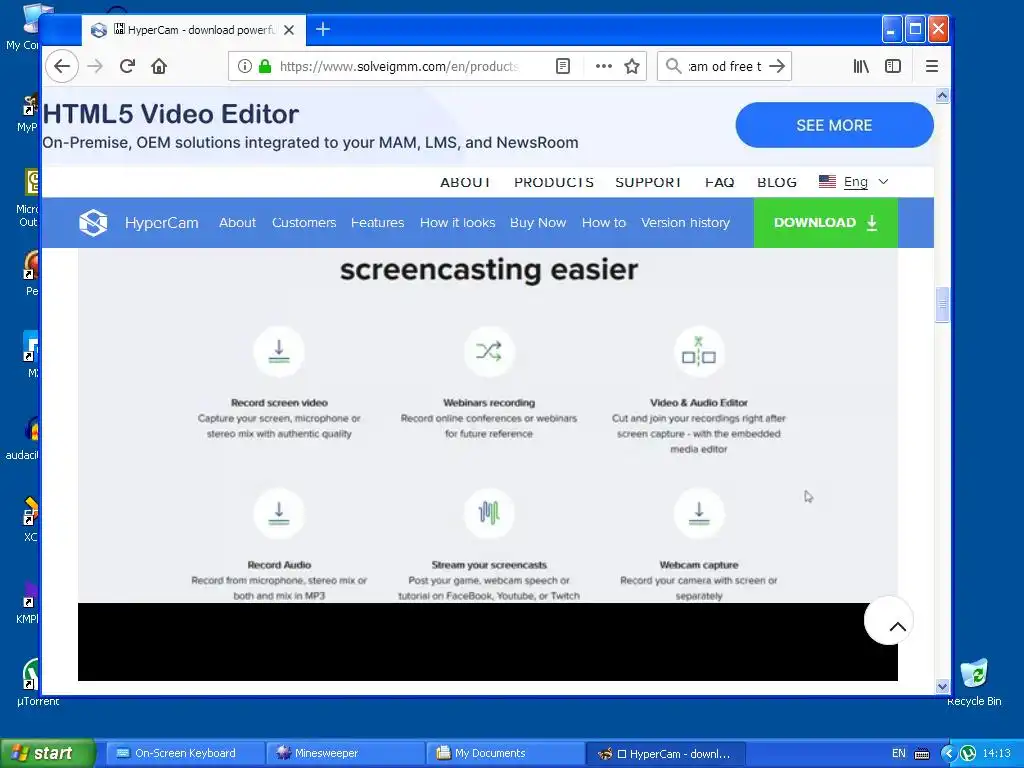Go back using the browser back arrow
Image resolution: width=1024 pixels, height=768 pixels.
tap(62, 66)
